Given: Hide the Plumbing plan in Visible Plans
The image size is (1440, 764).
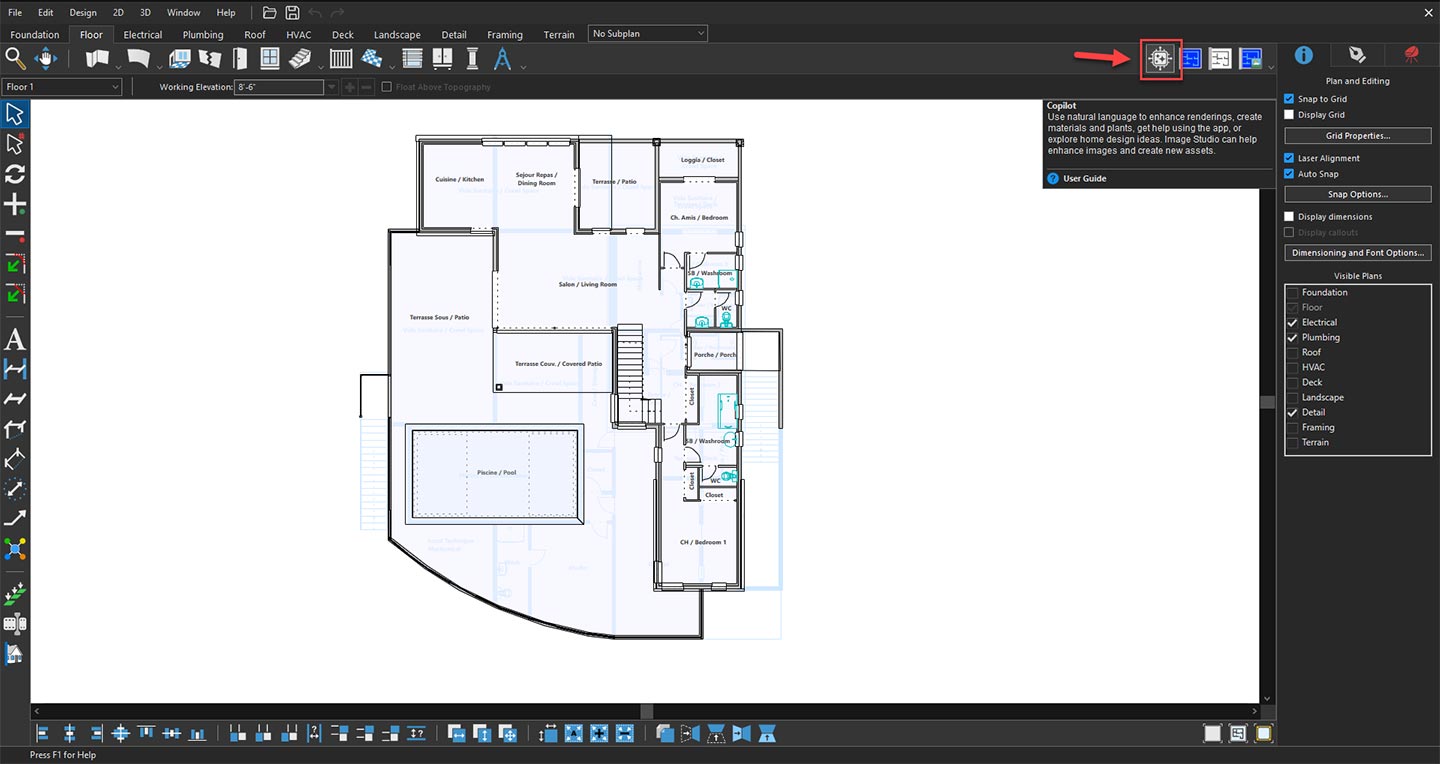Looking at the screenshot, I should click(1293, 338).
